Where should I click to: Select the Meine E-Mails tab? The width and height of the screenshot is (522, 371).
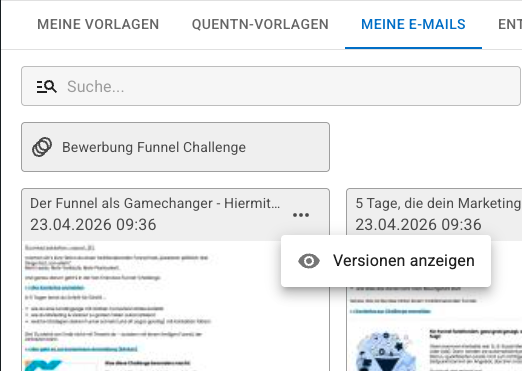pyautogui.click(x=413, y=24)
